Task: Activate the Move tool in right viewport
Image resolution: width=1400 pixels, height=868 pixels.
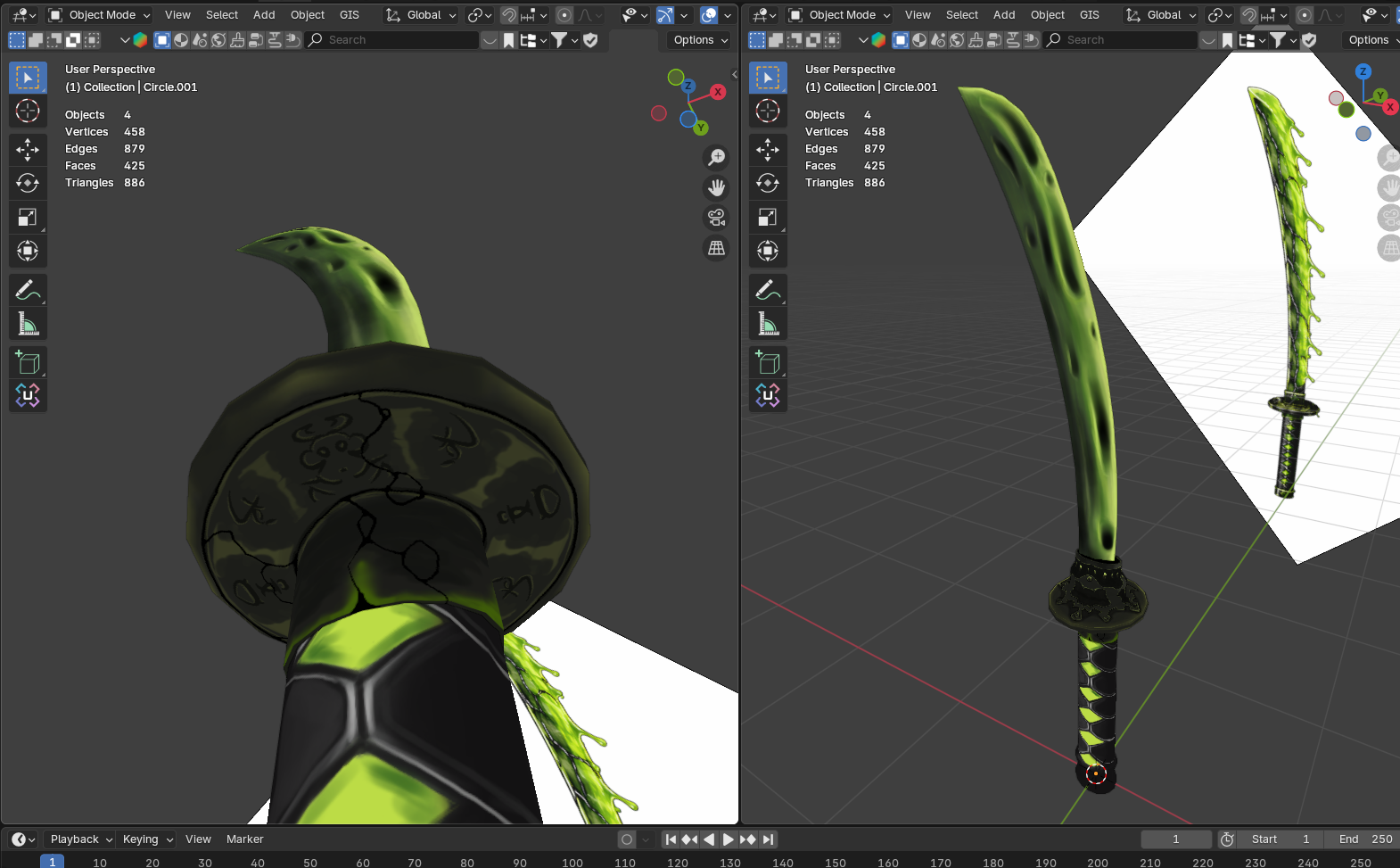Action: 768,149
